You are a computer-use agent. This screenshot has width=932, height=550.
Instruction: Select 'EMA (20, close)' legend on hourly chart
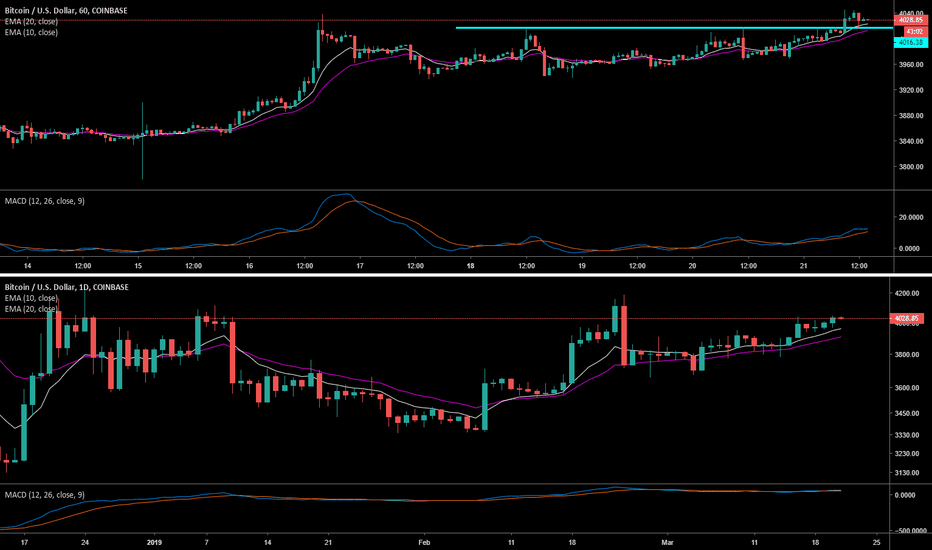[31, 21]
